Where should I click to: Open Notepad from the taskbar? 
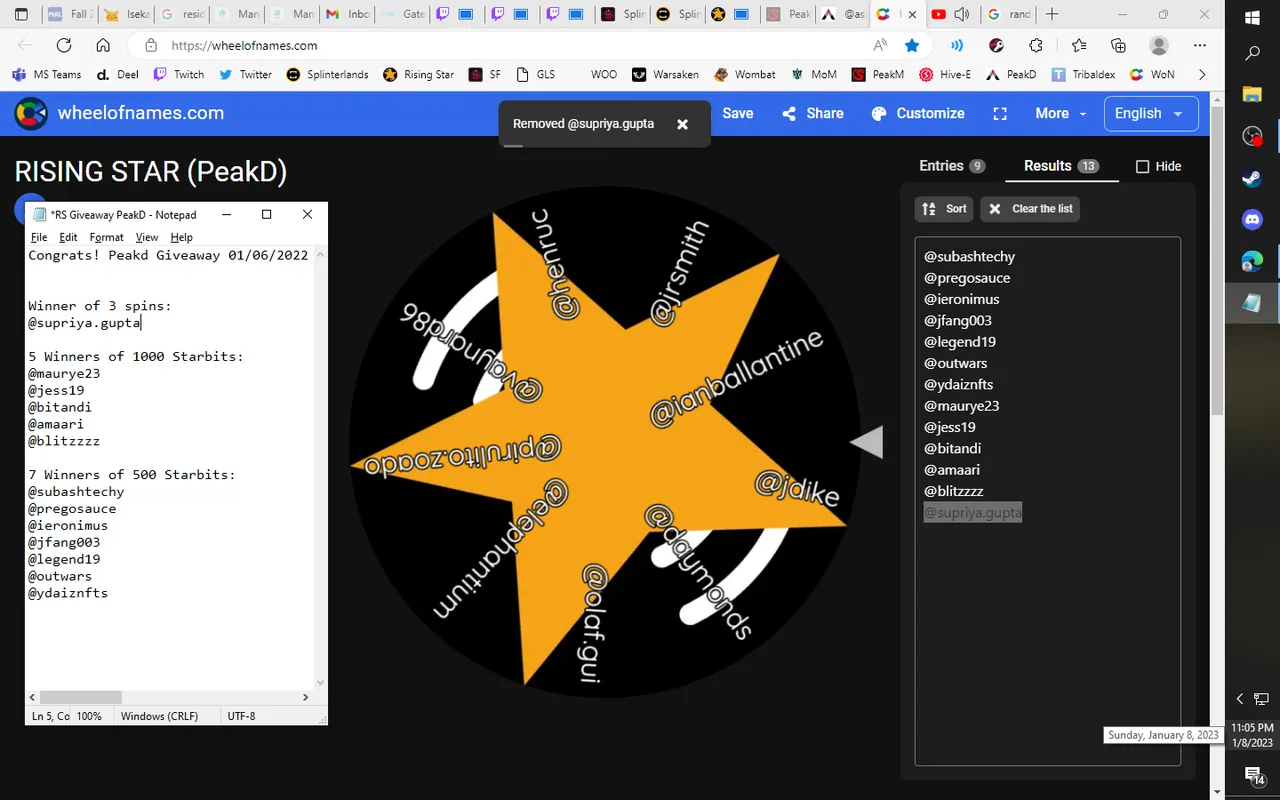(x=1252, y=303)
